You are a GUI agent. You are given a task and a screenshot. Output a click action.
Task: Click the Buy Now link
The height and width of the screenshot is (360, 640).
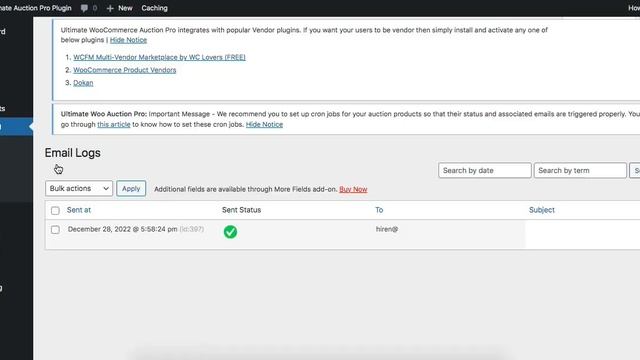click(353, 189)
